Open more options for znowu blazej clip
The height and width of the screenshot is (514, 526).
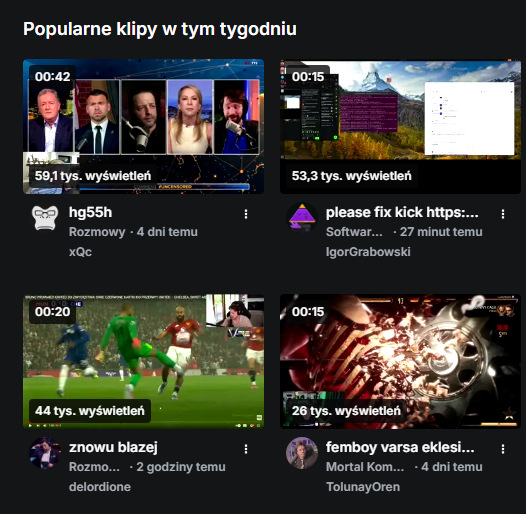(x=246, y=449)
